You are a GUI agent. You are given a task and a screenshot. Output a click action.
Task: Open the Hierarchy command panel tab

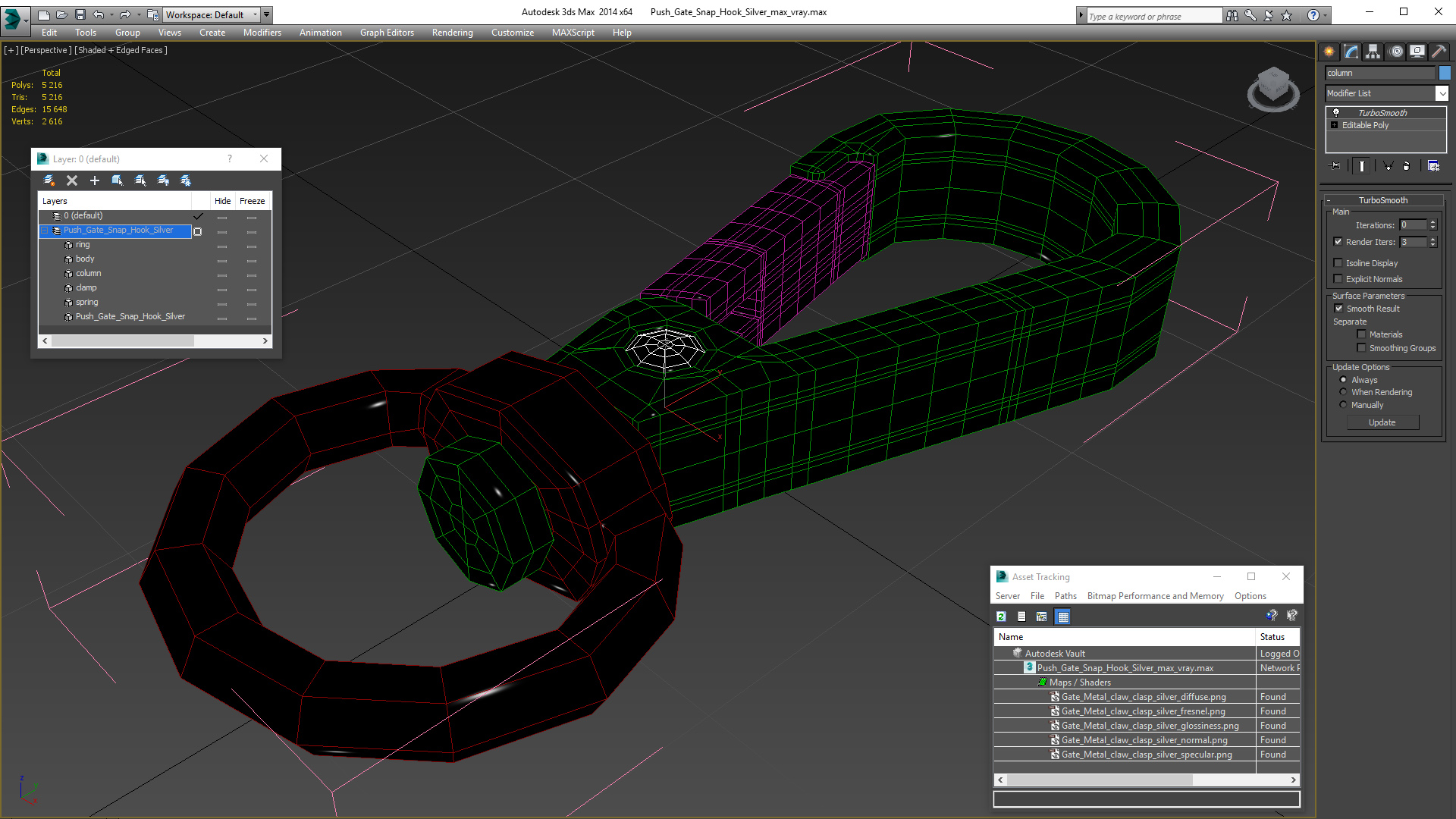(x=1373, y=52)
